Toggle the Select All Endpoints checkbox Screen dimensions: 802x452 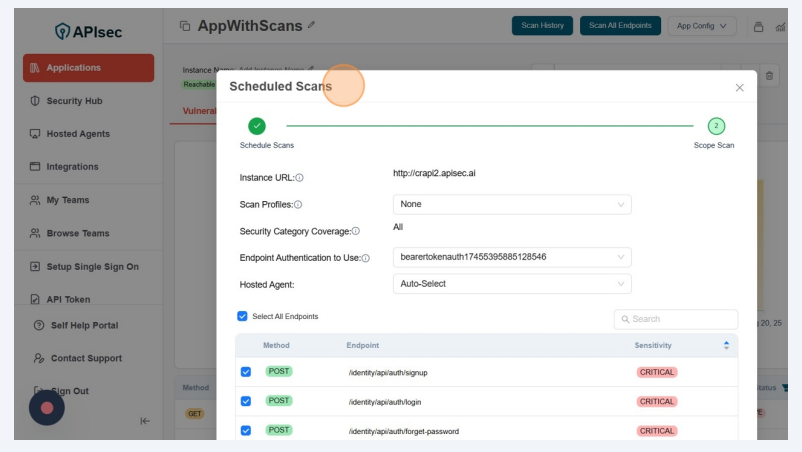(x=242, y=316)
